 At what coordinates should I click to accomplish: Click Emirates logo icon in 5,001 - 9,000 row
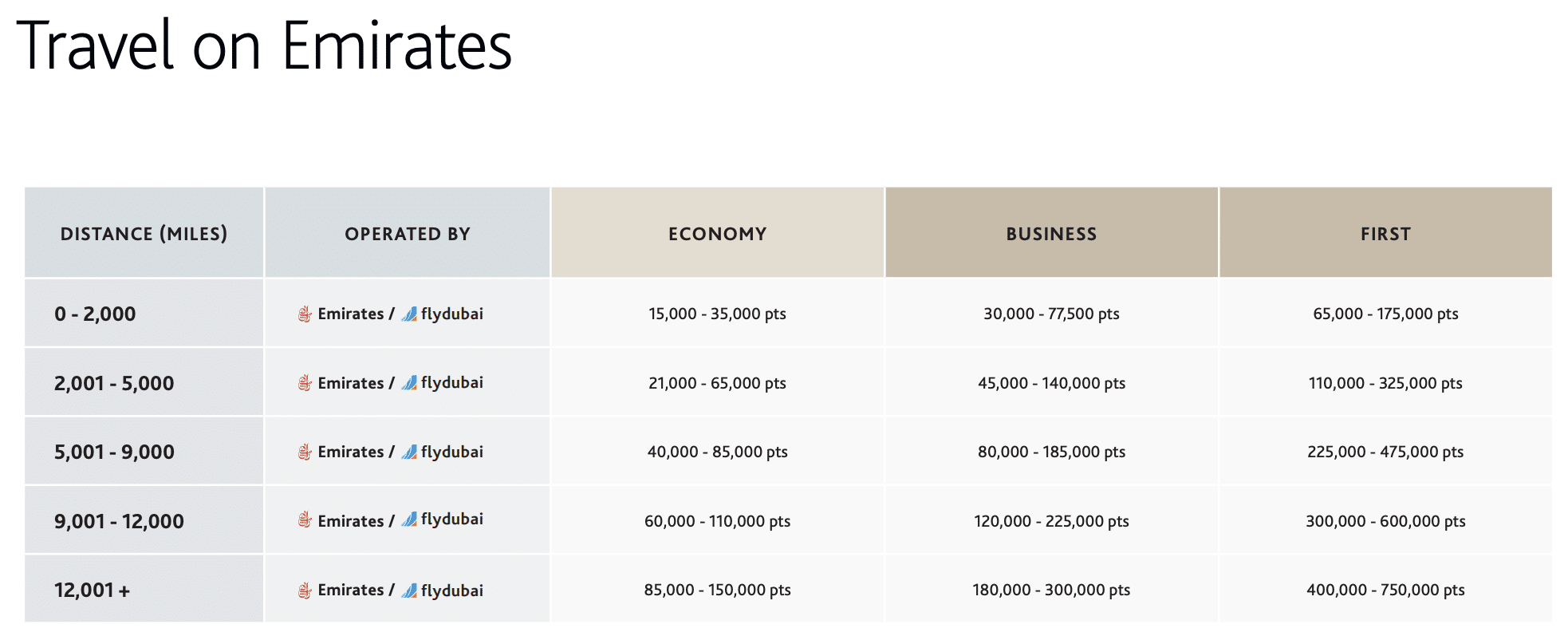(305, 452)
